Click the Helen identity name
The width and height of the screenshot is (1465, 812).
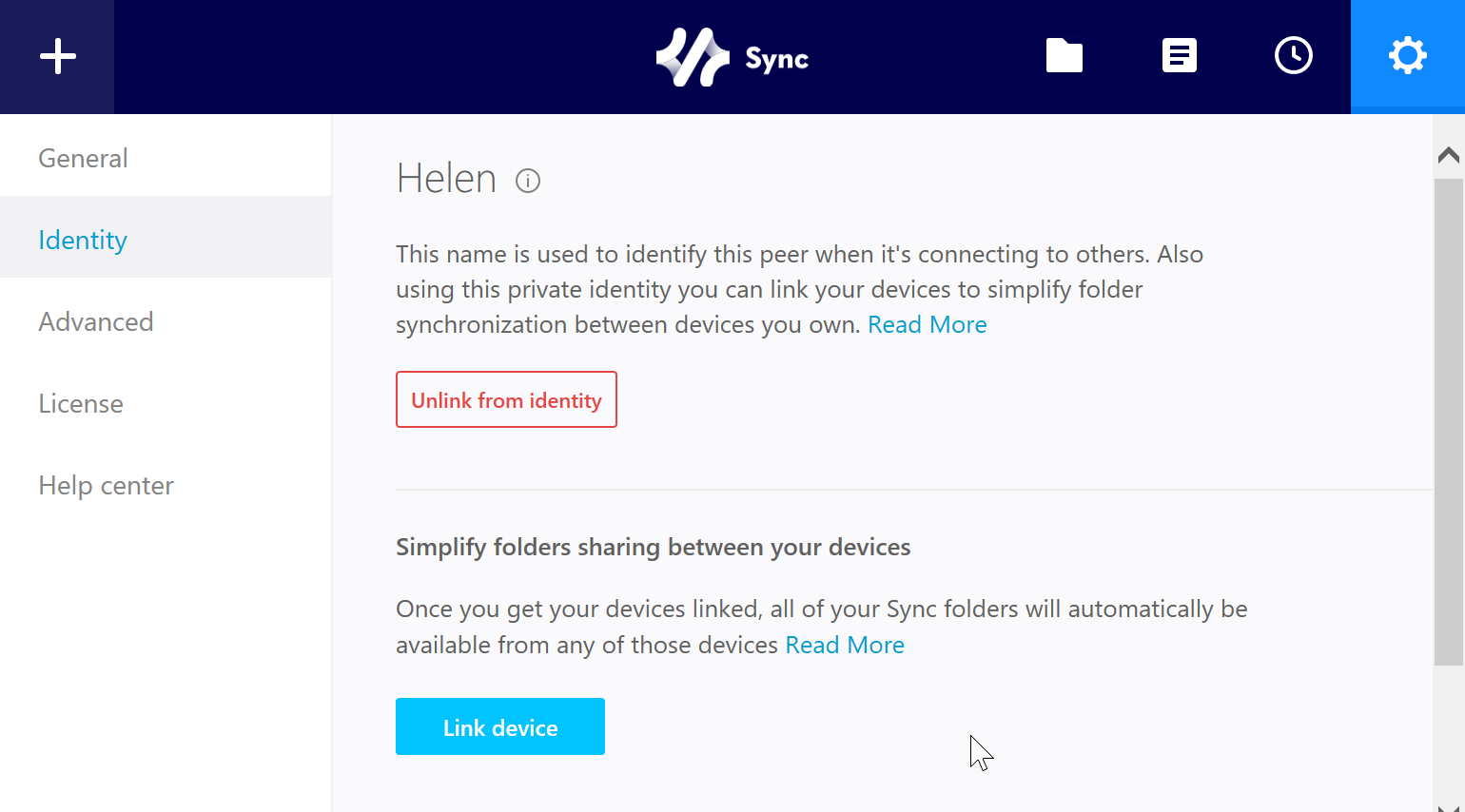pos(446,179)
